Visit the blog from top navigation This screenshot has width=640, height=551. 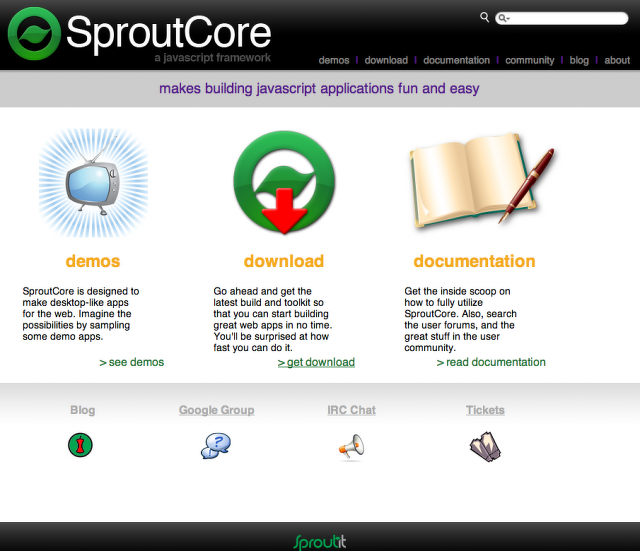point(579,60)
